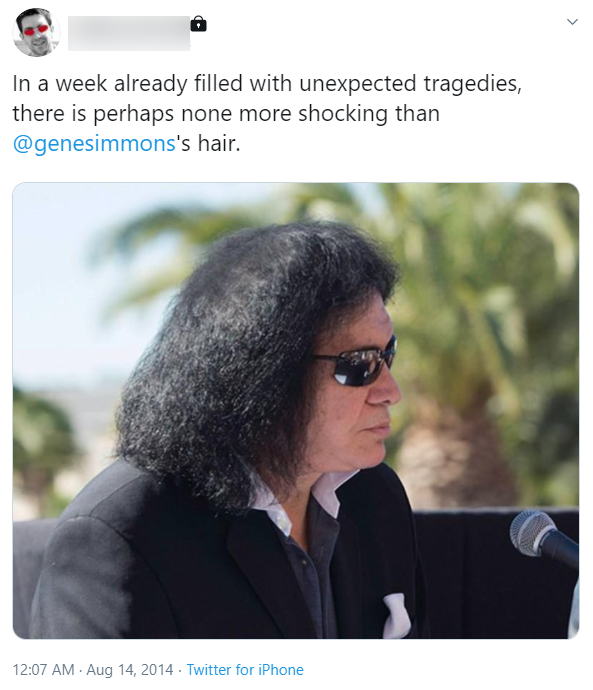Screen dimensions: 593x690
Task: Click the white pocket square in photo
Action: pyautogui.click(x=396, y=615)
